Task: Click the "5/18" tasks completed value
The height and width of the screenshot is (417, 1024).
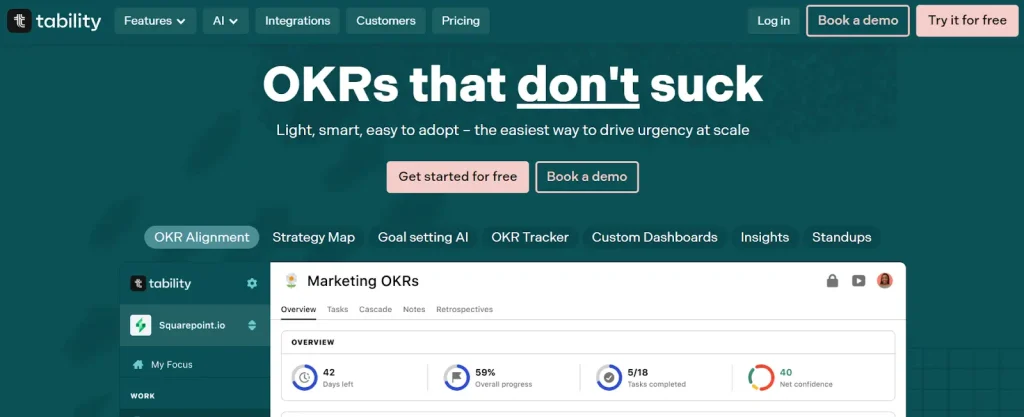Action: pos(637,373)
